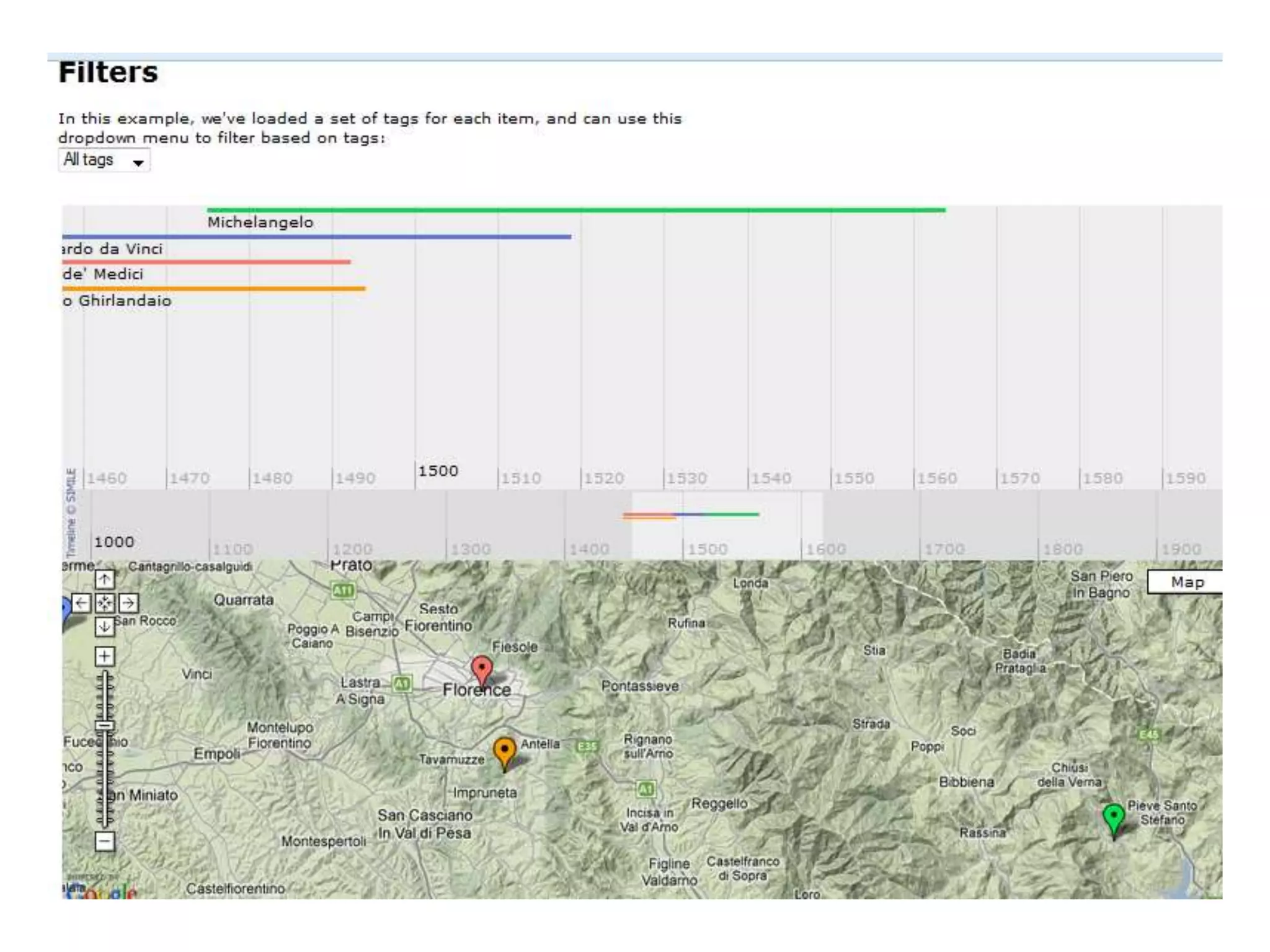The width and height of the screenshot is (1270, 952).
Task: Pan the map right with arrow
Action: click(128, 603)
